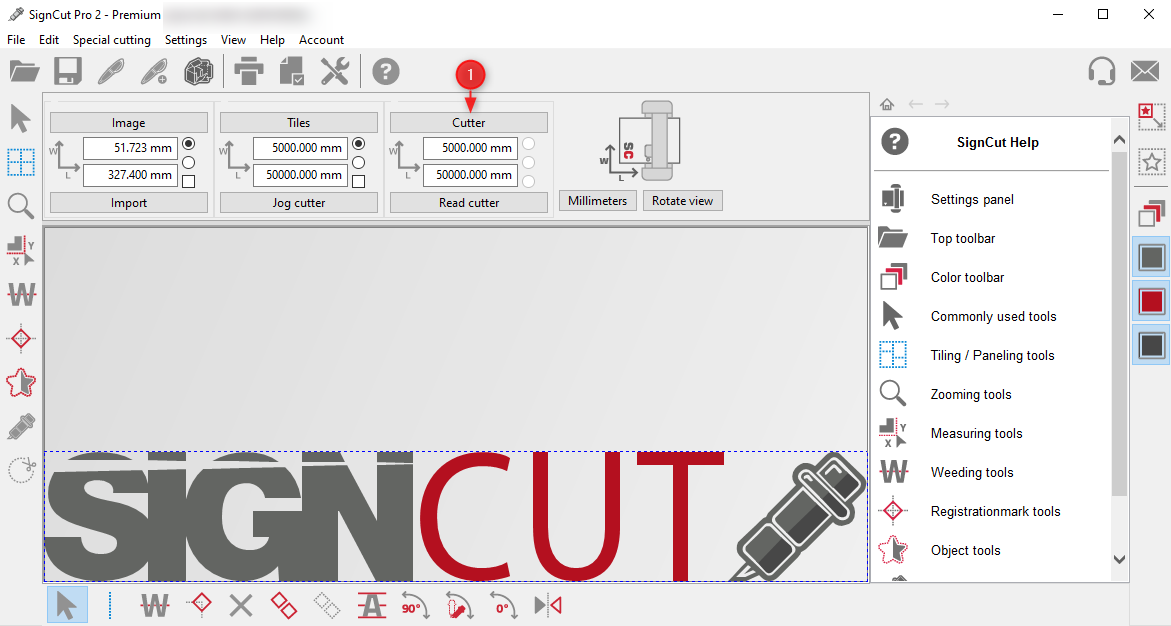The image size is (1171, 626).
Task: Click the red overlapping diamonds icon
Action: click(x=284, y=605)
